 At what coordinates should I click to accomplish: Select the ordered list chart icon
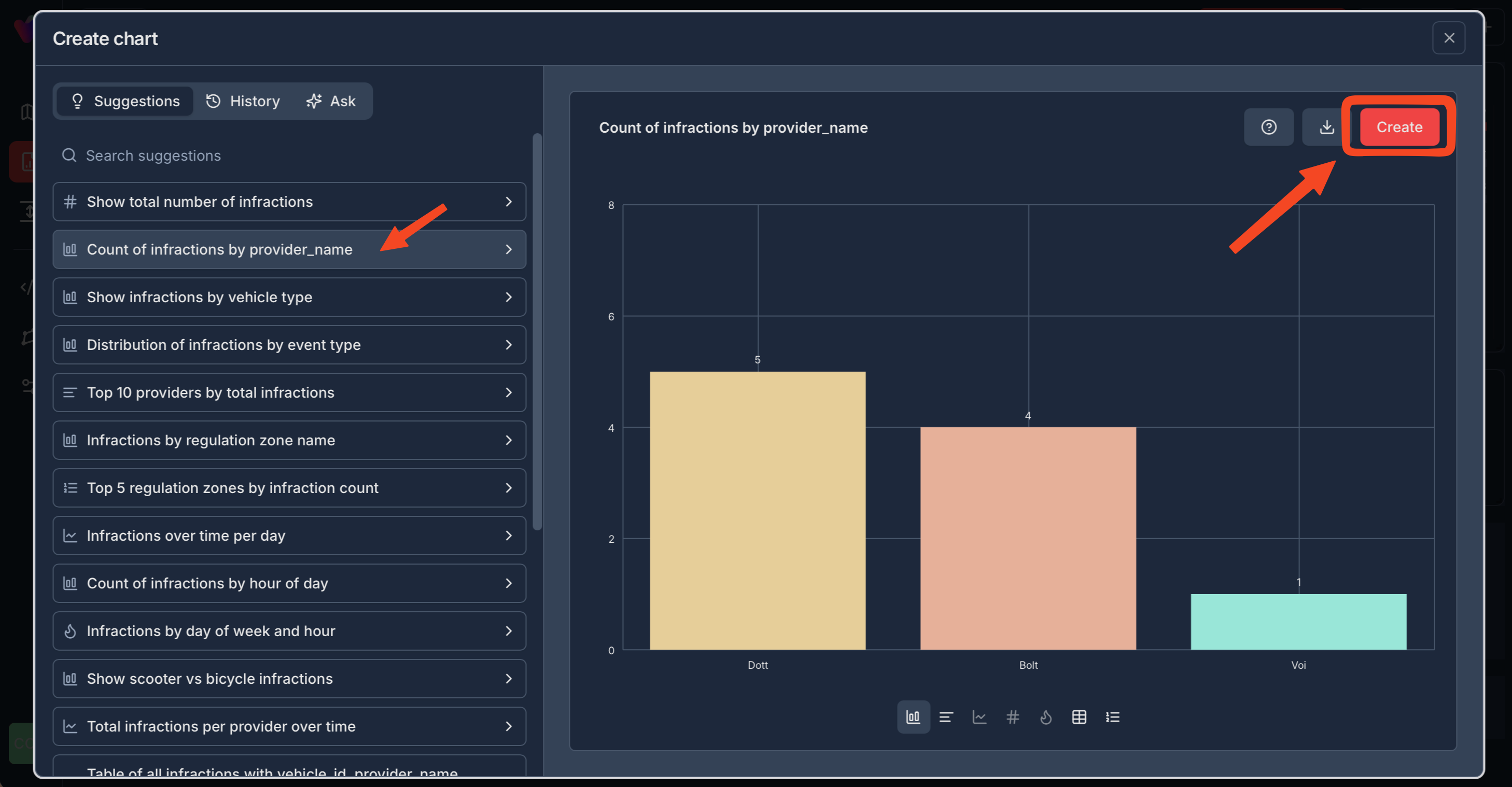click(x=1112, y=716)
